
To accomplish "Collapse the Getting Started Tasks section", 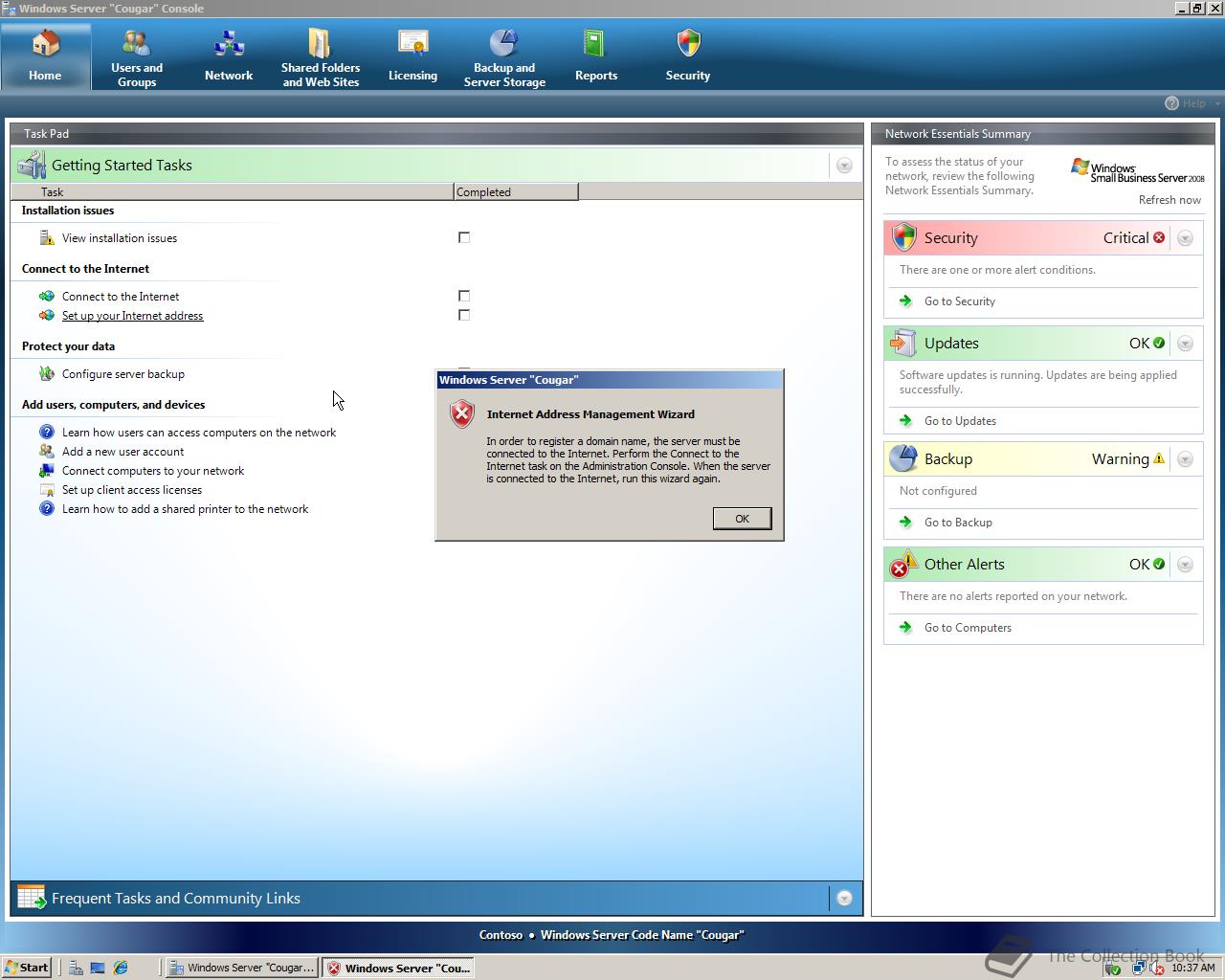I will [844, 166].
